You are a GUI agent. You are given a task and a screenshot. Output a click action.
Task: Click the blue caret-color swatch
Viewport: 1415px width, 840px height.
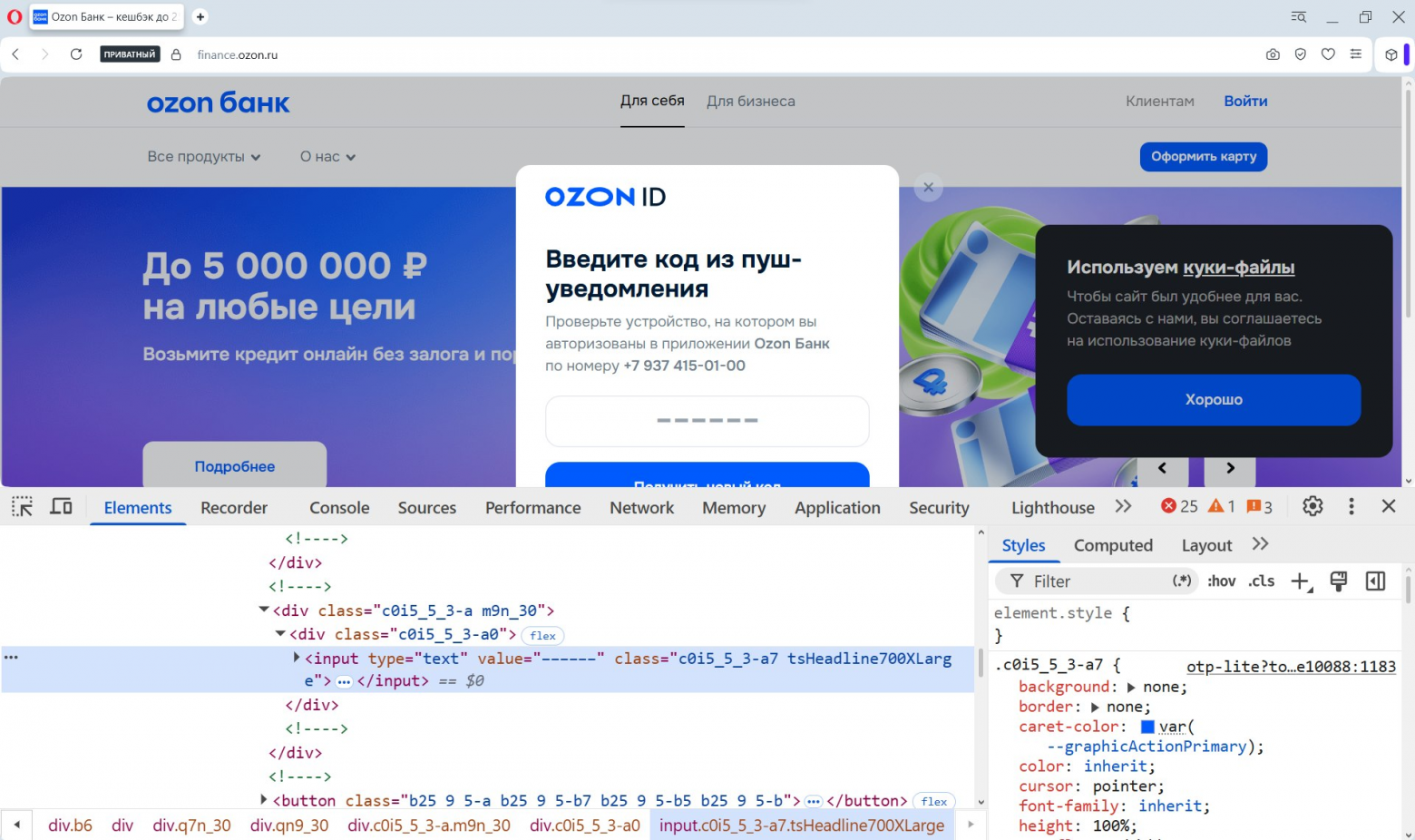point(1147,727)
